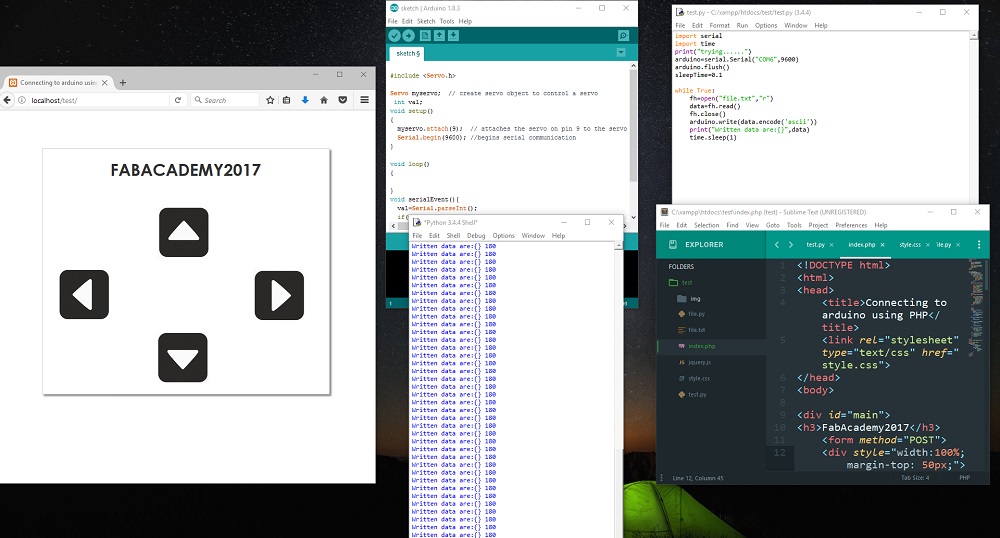
Task: Click the left arrow button on webpage
Action: [x=84, y=294]
